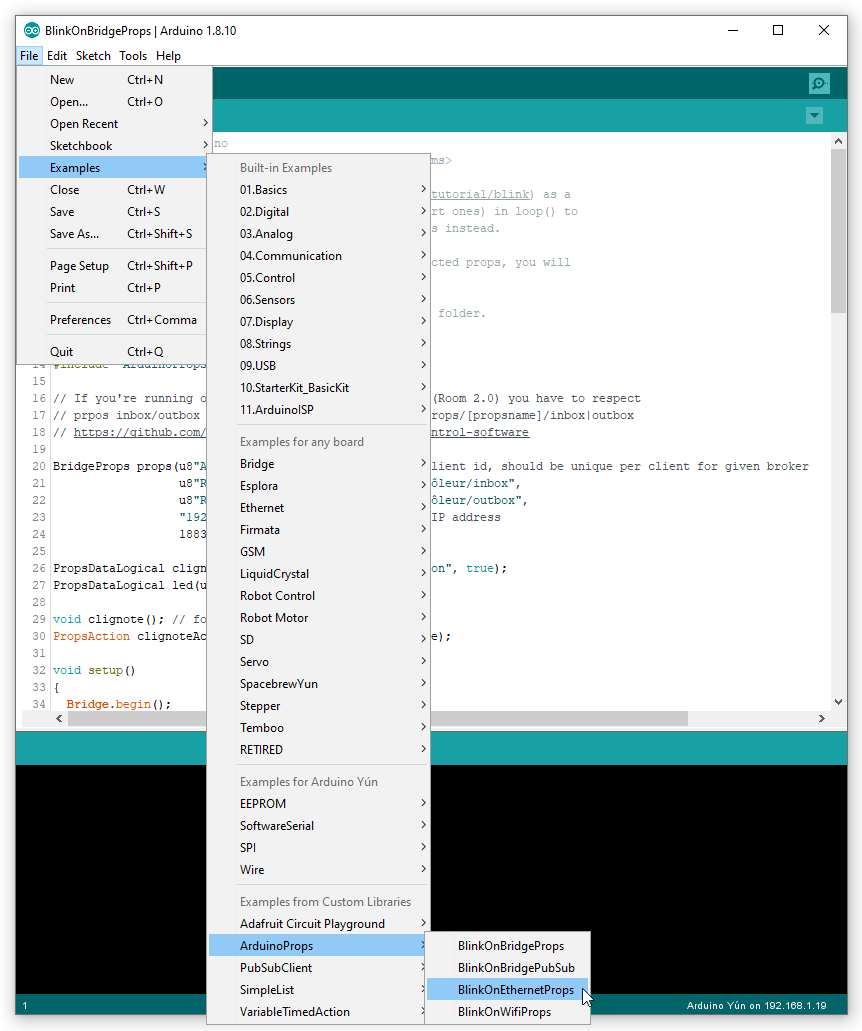Open the File menu
Image resolution: width=862 pixels, height=1031 pixels.
(29, 56)
